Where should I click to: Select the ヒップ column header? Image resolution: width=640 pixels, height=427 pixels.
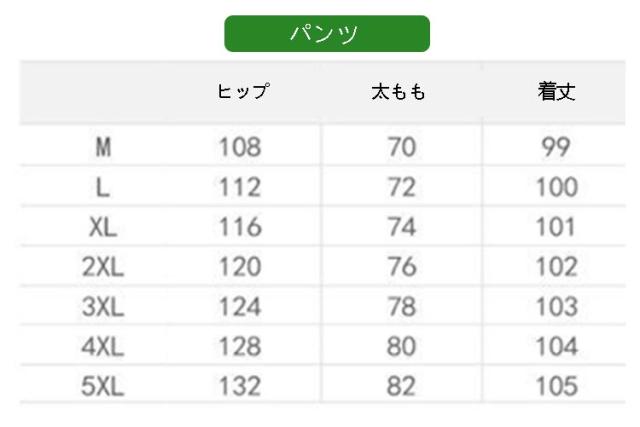tap(243, 92)
